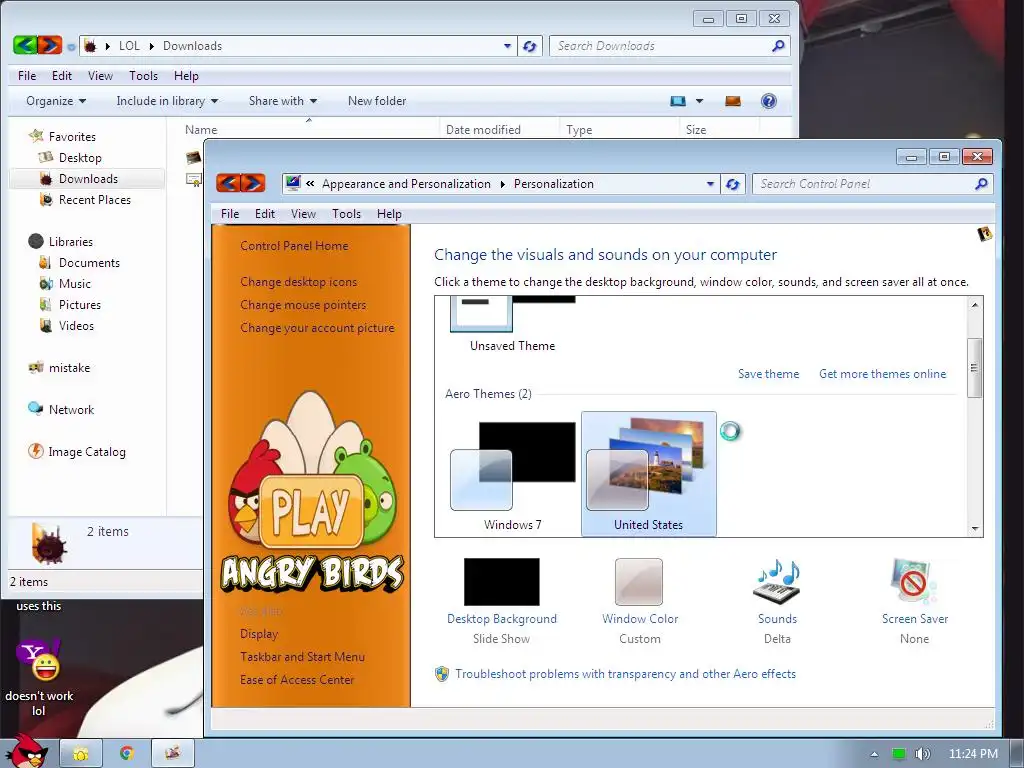Image resolution: width=1024 pixels, height=768 pixels.
Task: Click Troubleshoot problems with transparency link
Action: click(x=626, y=674)
